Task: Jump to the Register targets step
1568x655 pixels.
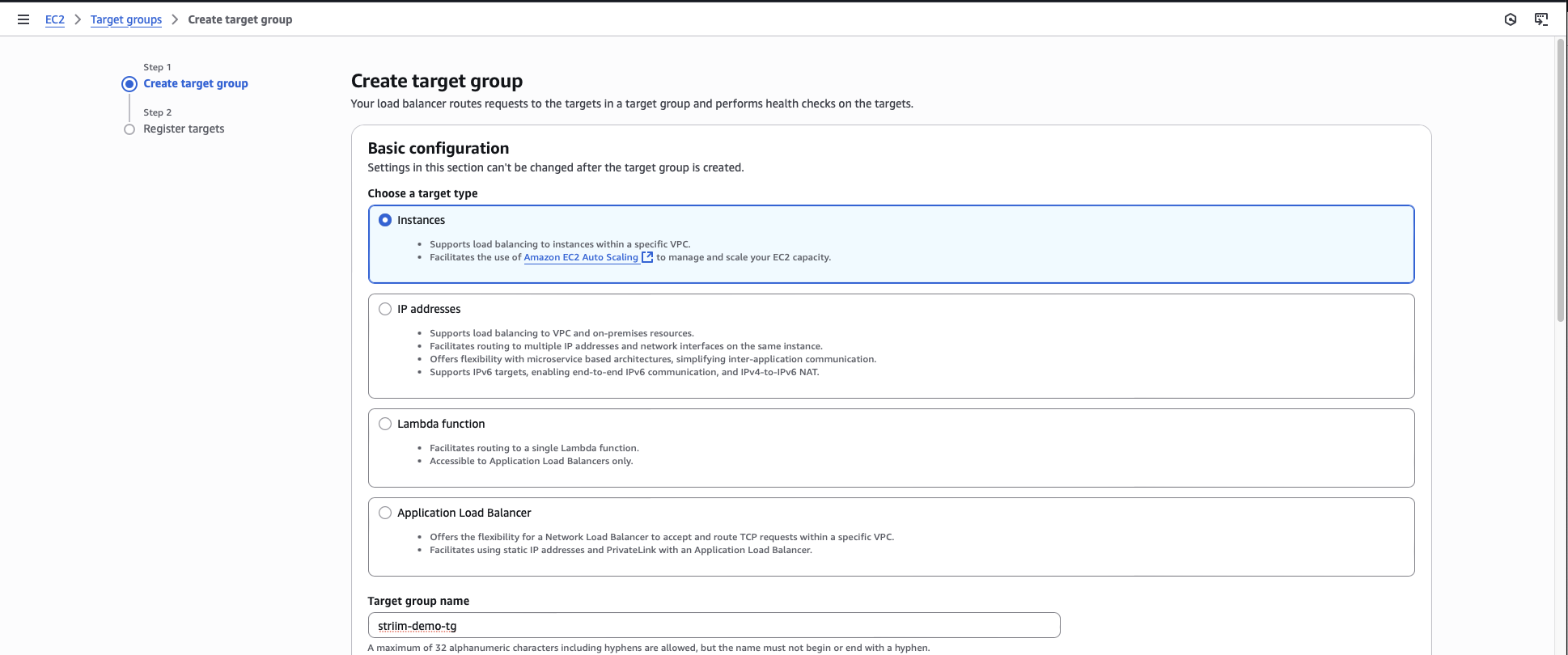Action: click(184, 129)
